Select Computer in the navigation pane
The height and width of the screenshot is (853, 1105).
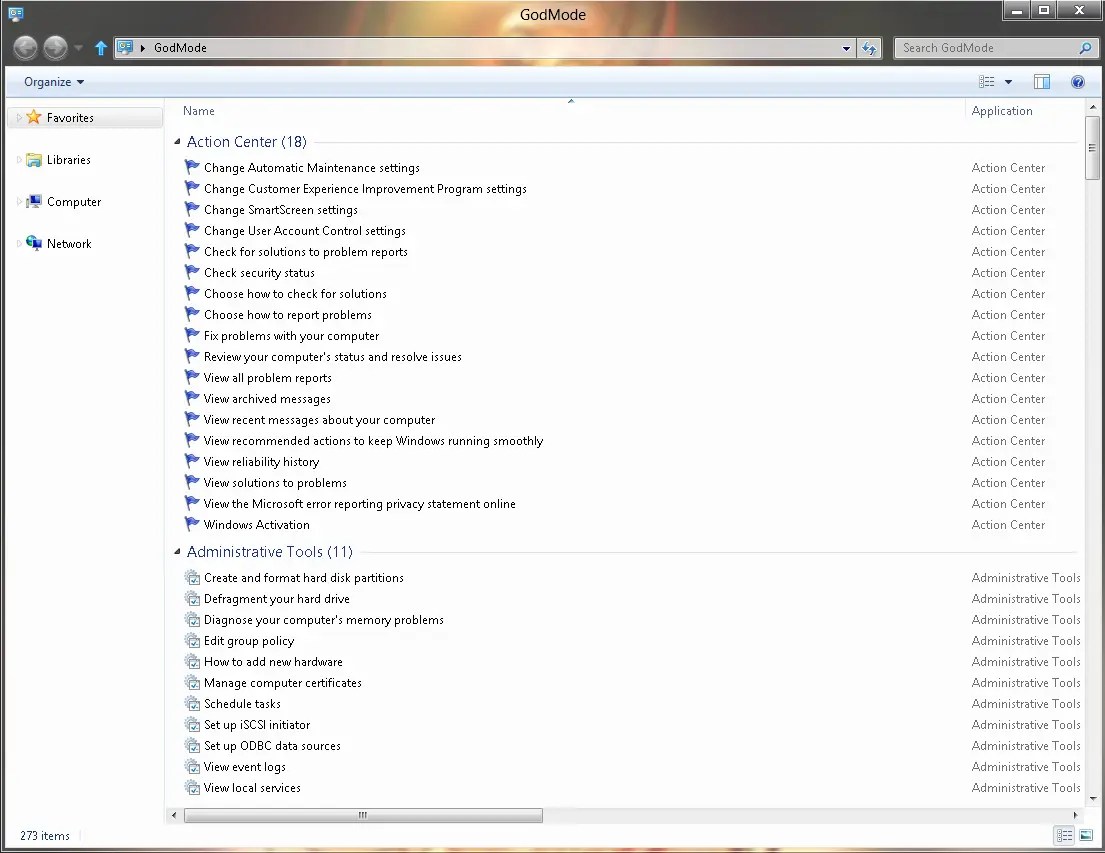(x=74, y=202)
